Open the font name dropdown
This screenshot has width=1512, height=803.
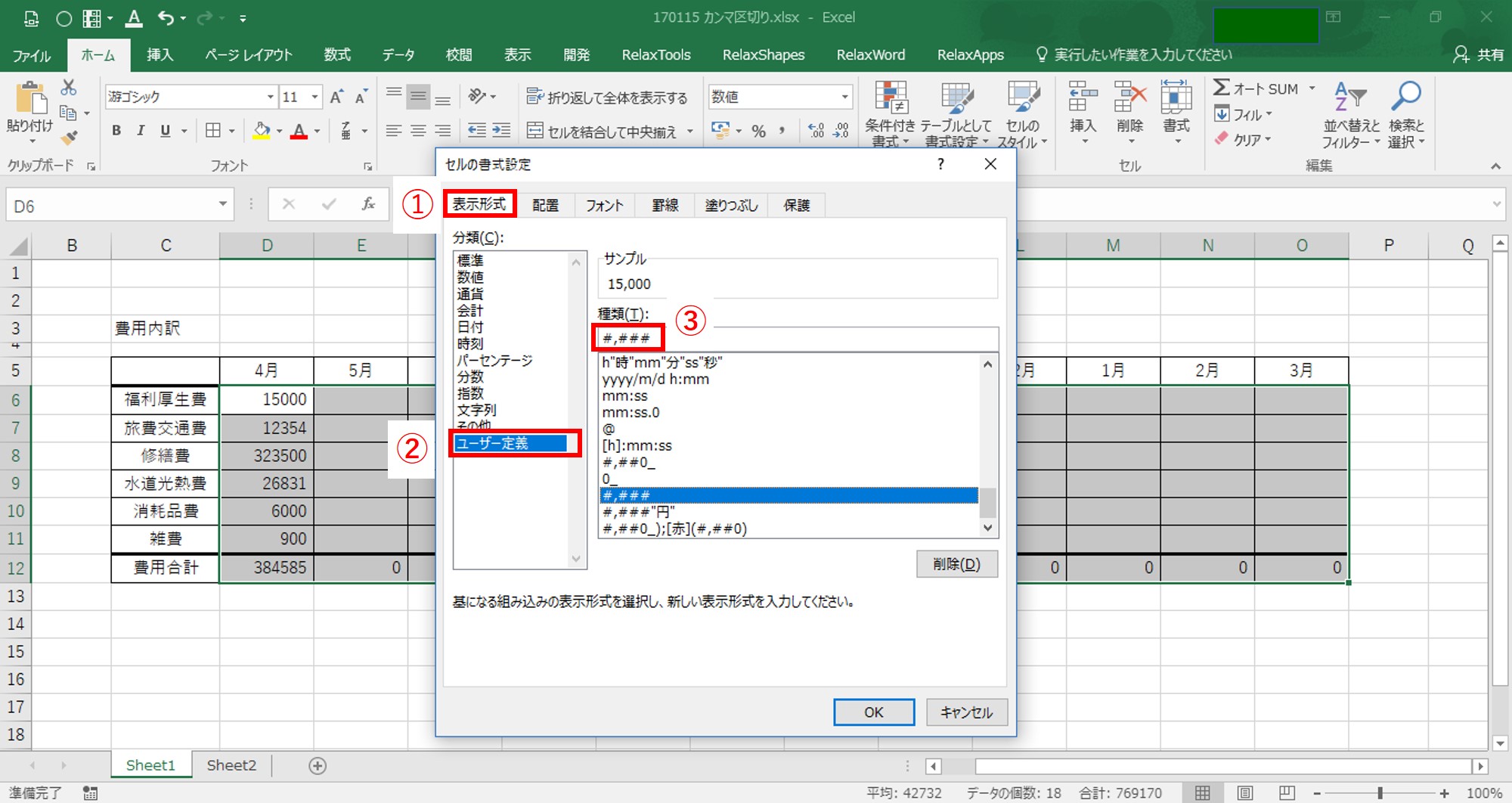pyautogui.click(x=270, y=97)
